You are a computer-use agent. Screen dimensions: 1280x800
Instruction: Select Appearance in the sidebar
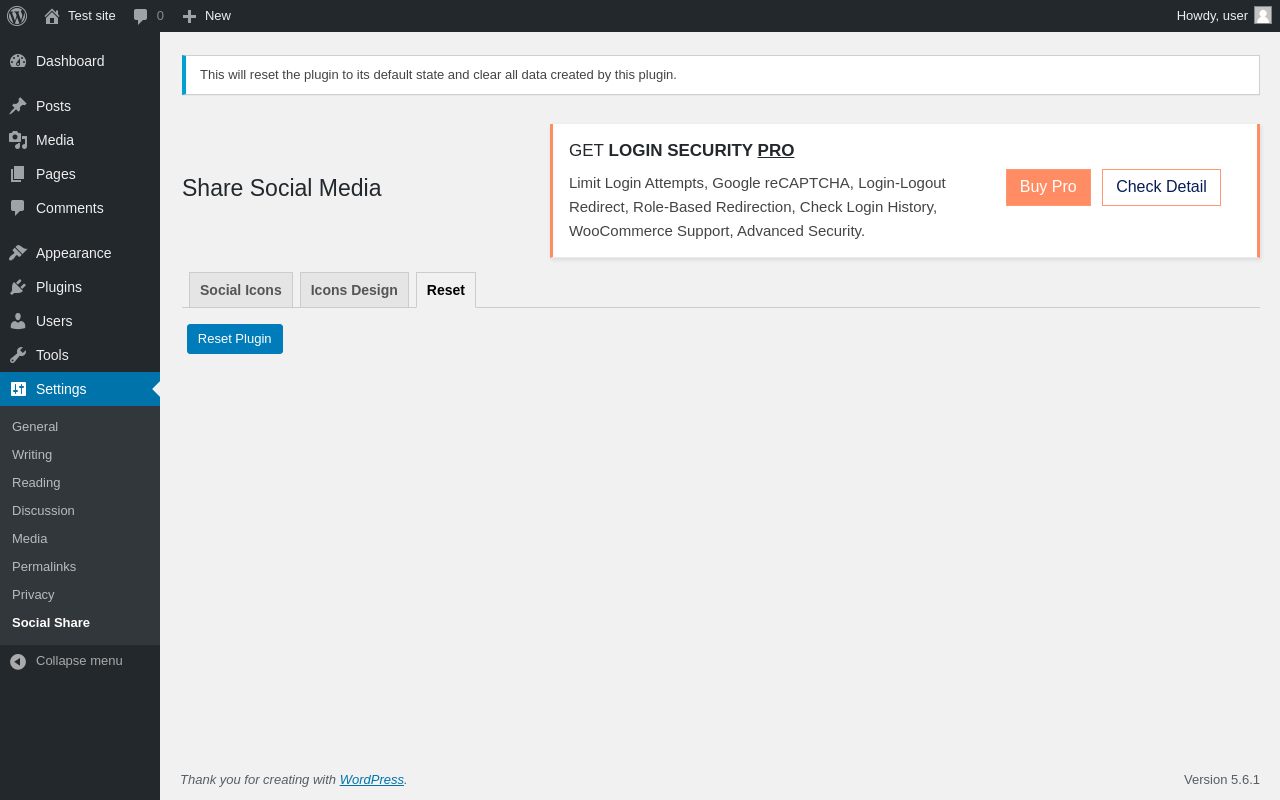pos(80,253)
